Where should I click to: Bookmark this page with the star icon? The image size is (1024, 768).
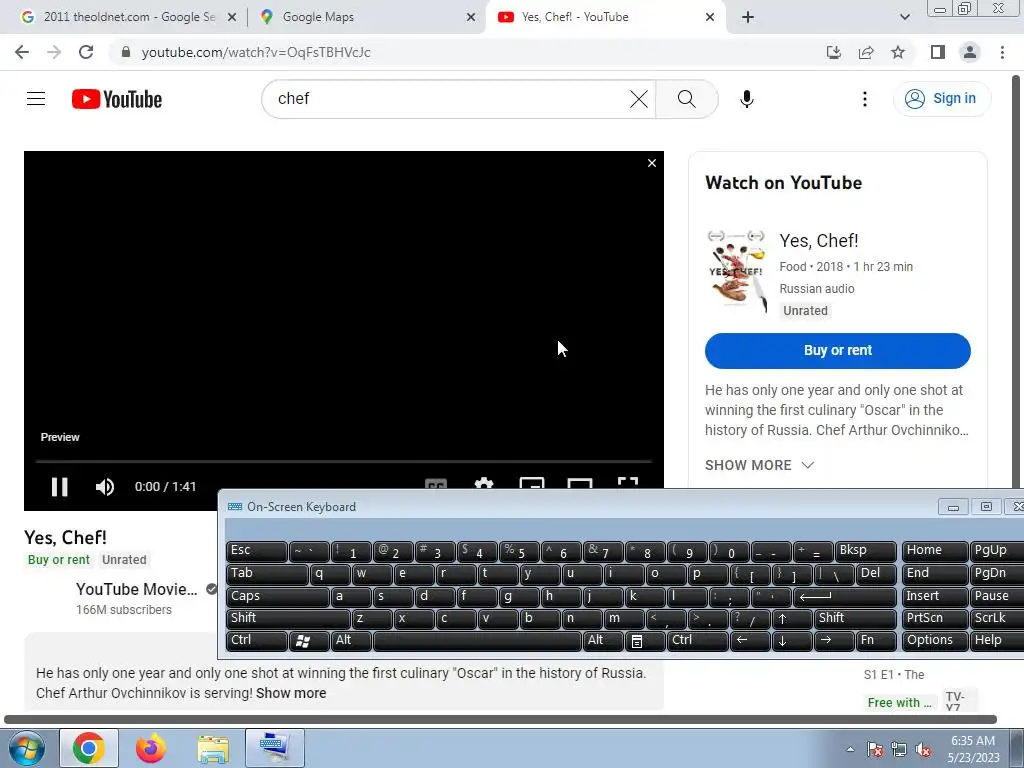coord(898,52)
